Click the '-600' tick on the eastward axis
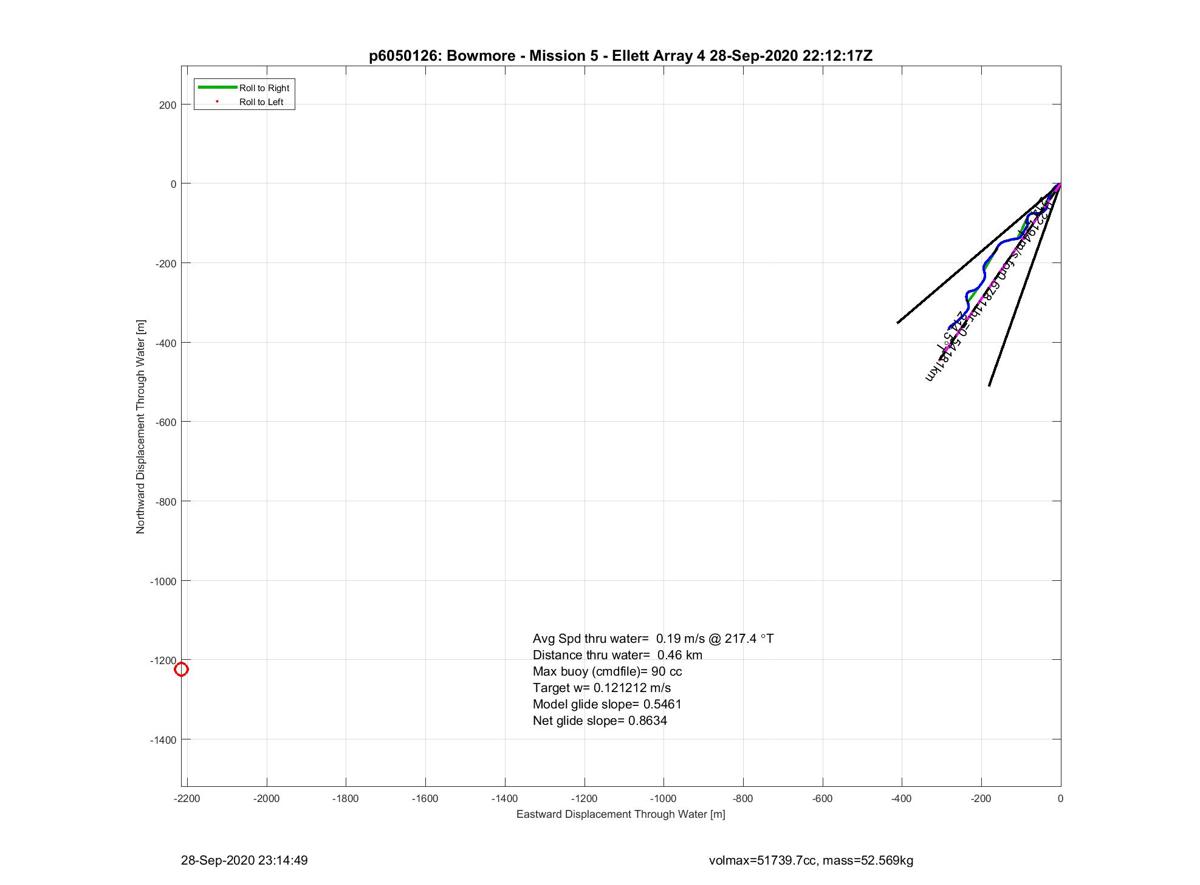Viewport: 1200px width, 885px height. (822, 799)
